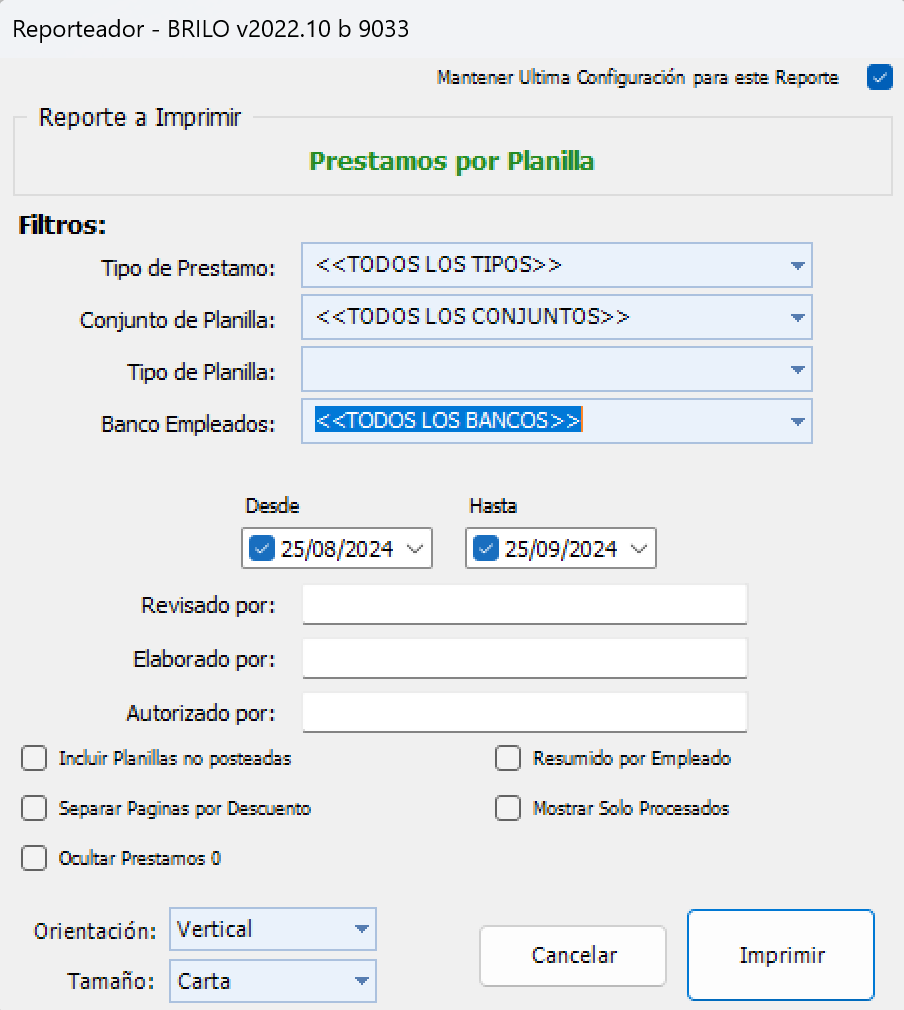This screenshot has width=904, height=1010.
Task: Click the Imprimir button
Action: click(x=780, y=954)
